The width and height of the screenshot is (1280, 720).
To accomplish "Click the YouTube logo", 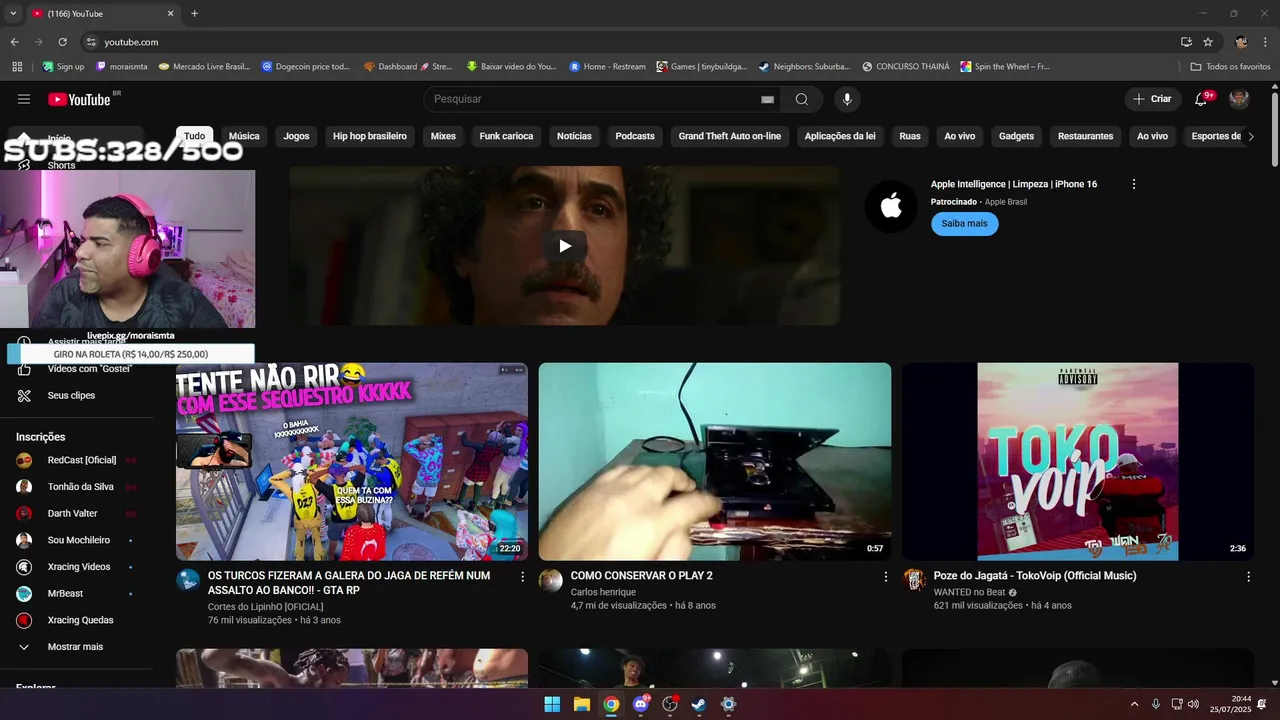I will [x=80, y=99].
